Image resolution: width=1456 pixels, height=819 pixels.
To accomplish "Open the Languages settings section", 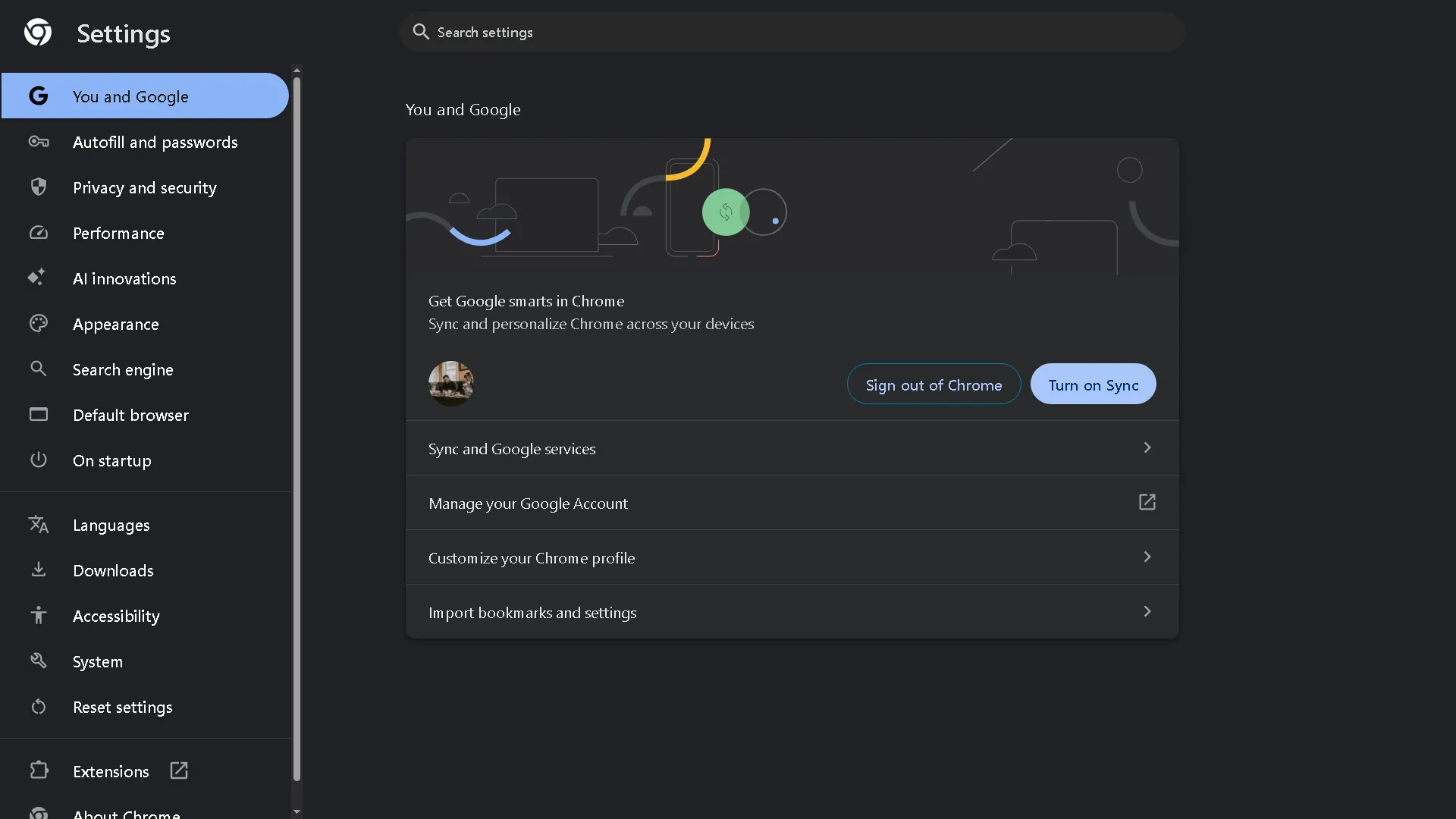I will (111, 525).
